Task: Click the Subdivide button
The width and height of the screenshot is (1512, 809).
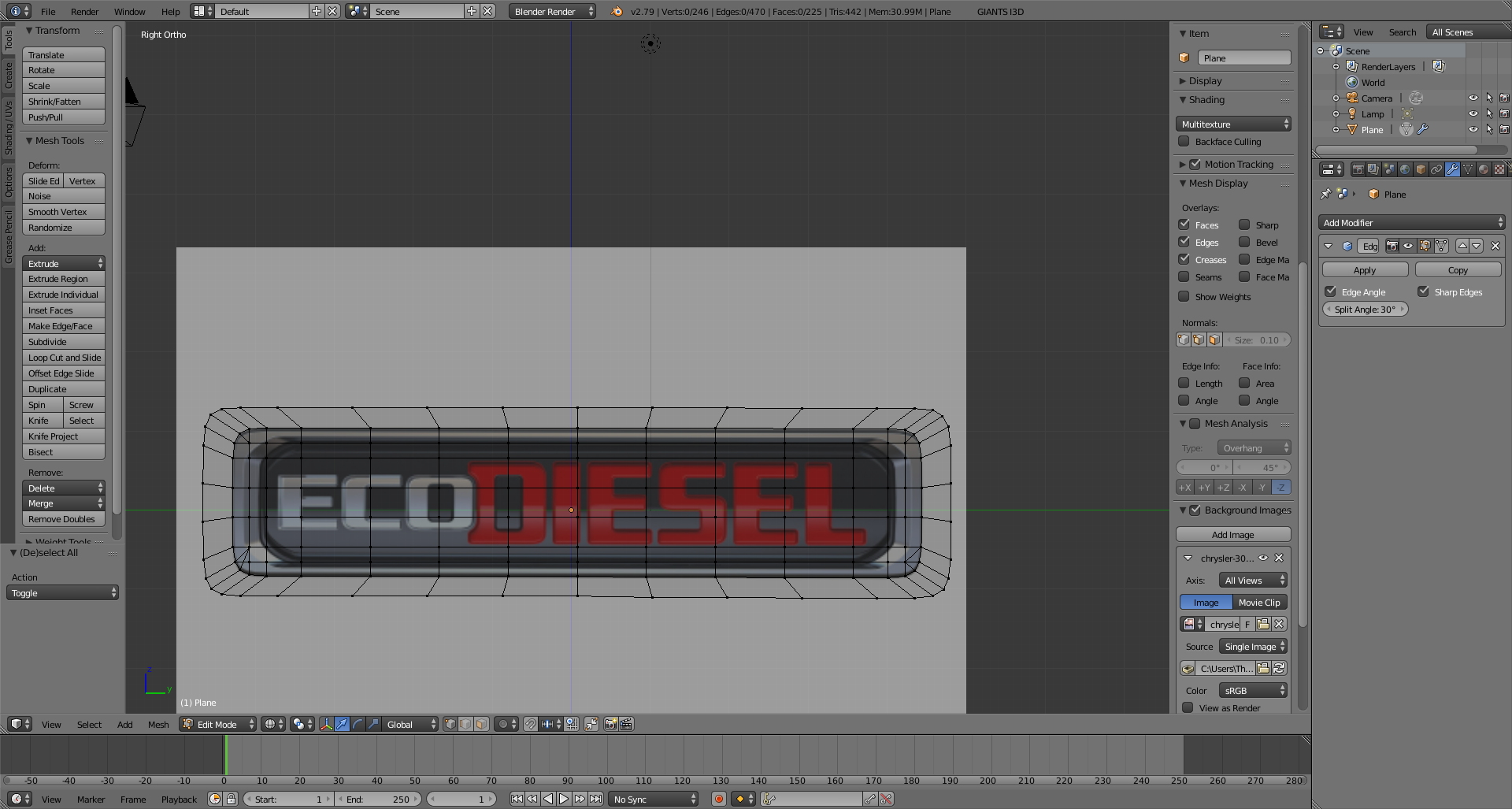Action: click(x=64, y=342)
